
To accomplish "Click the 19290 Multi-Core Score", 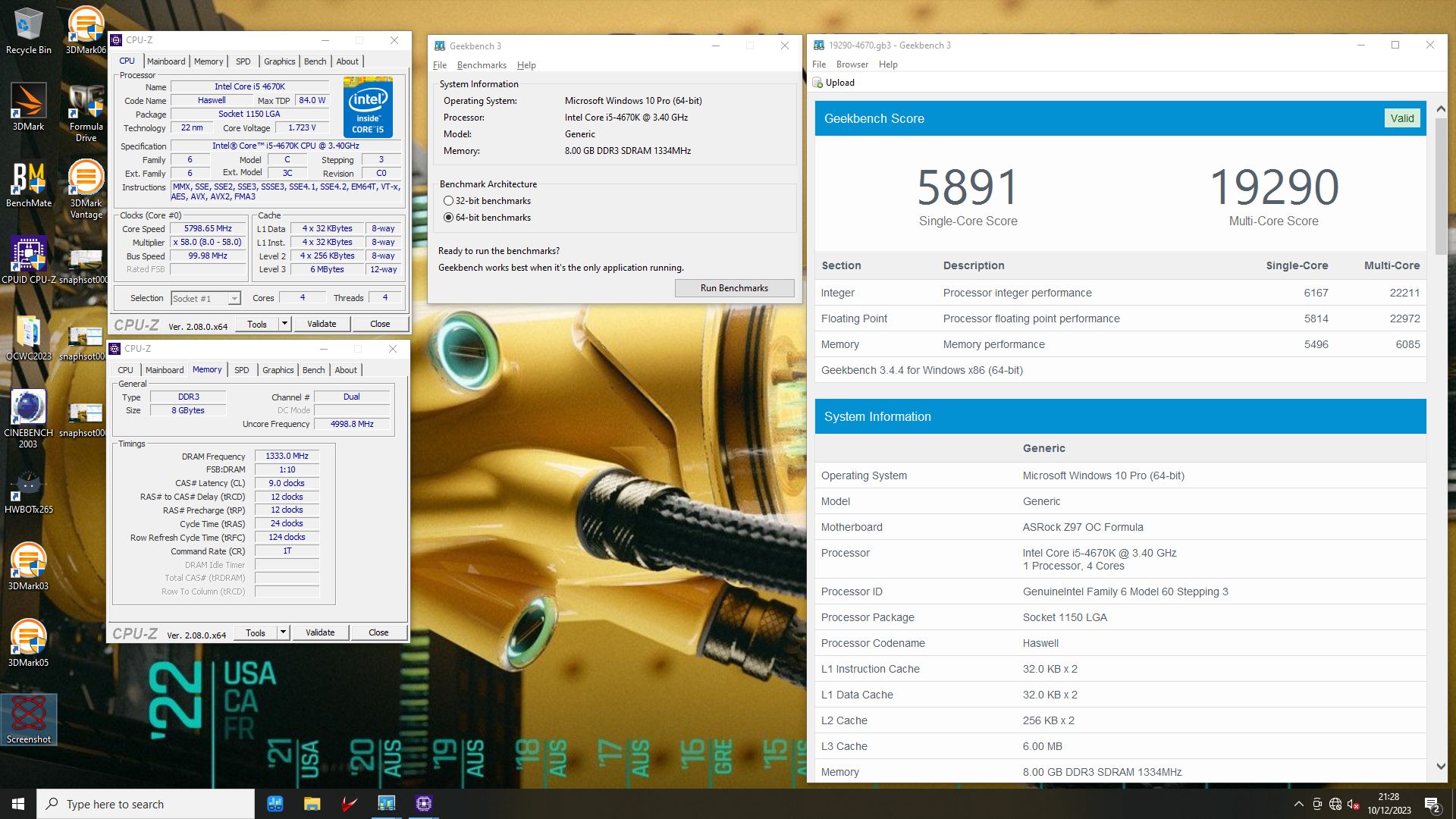I will click(x=1273, y=187).
